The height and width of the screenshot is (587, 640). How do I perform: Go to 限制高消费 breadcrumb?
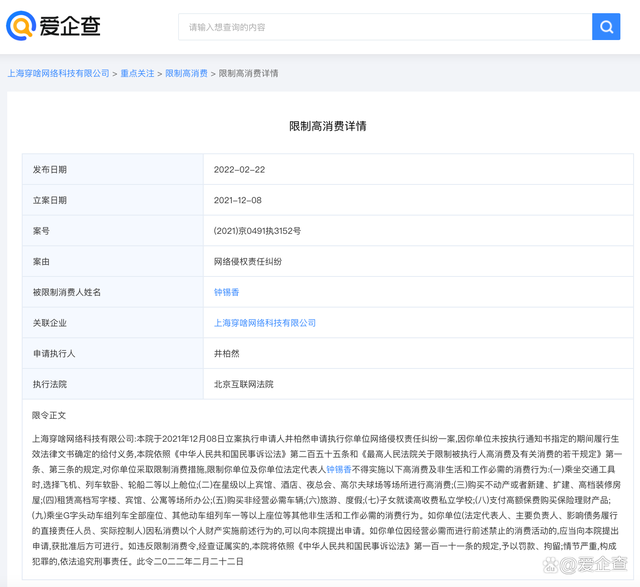[186, 73]
